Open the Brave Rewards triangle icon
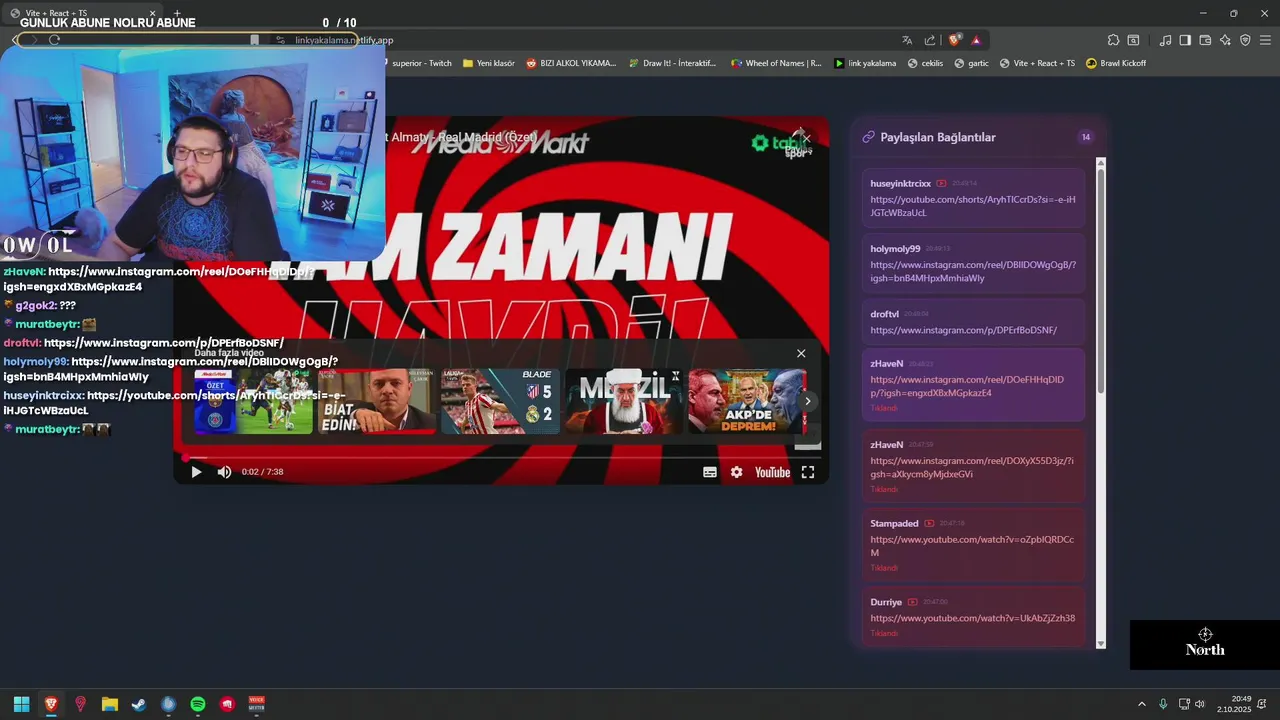Screen dimensions: 1280x720 click(976, 40)
